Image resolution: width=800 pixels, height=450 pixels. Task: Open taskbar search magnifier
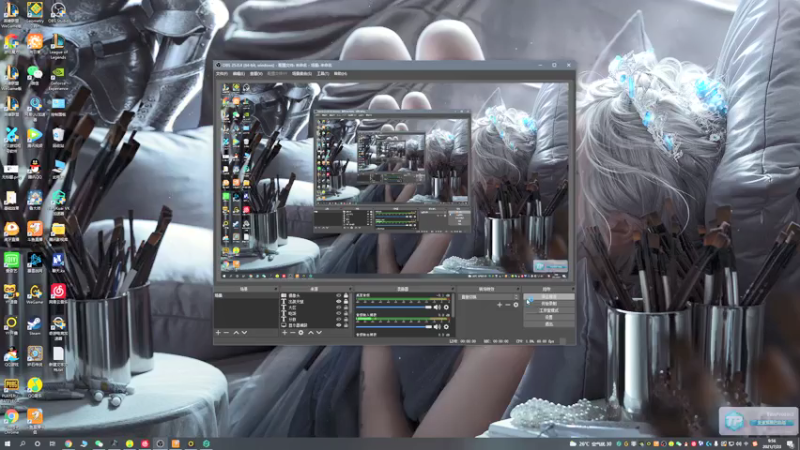[22, 444]
